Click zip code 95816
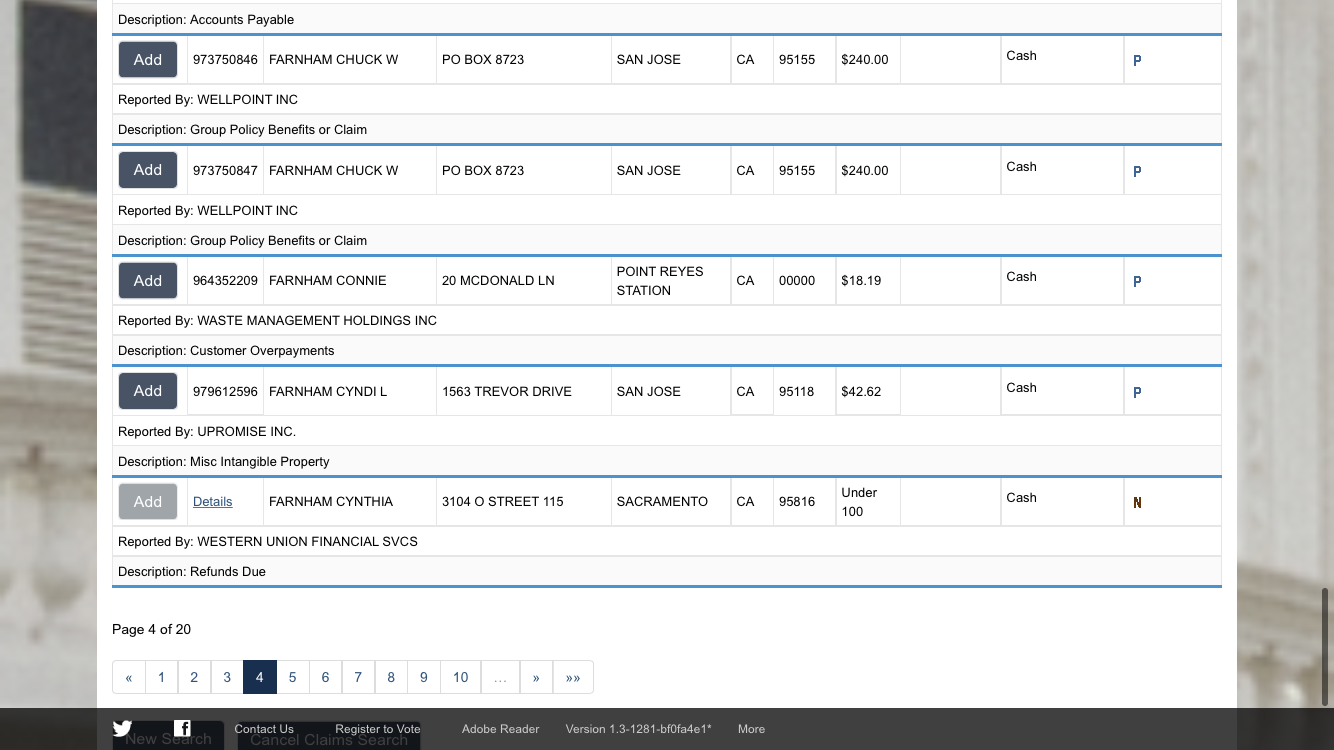Screen dimensions: 1334x750 click(797, 502)
